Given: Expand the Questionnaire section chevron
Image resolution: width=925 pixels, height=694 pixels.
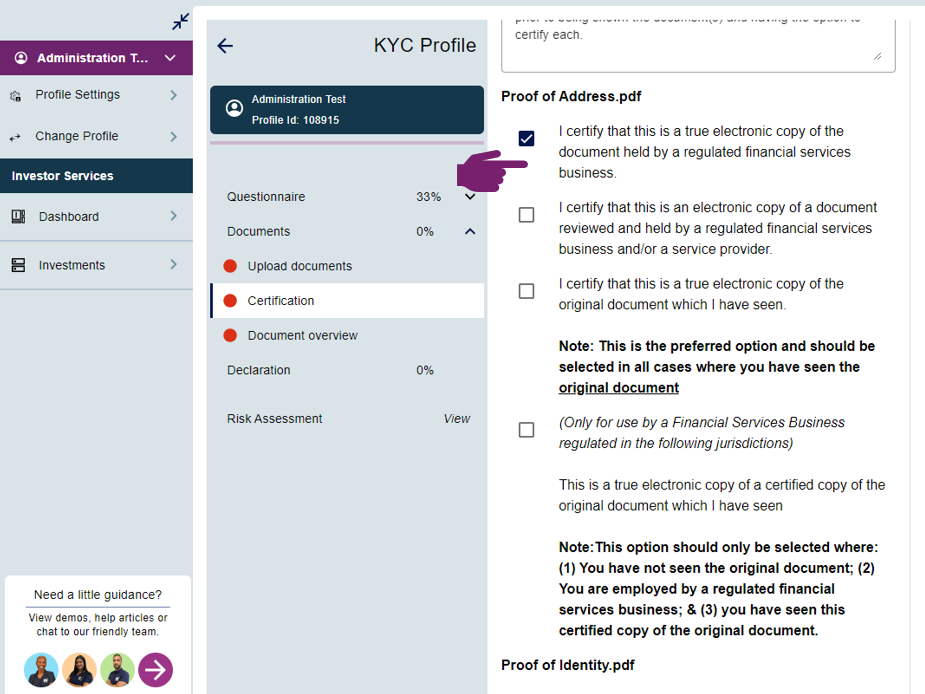Looking at the screenshot, I should click(x=470, y=197).
